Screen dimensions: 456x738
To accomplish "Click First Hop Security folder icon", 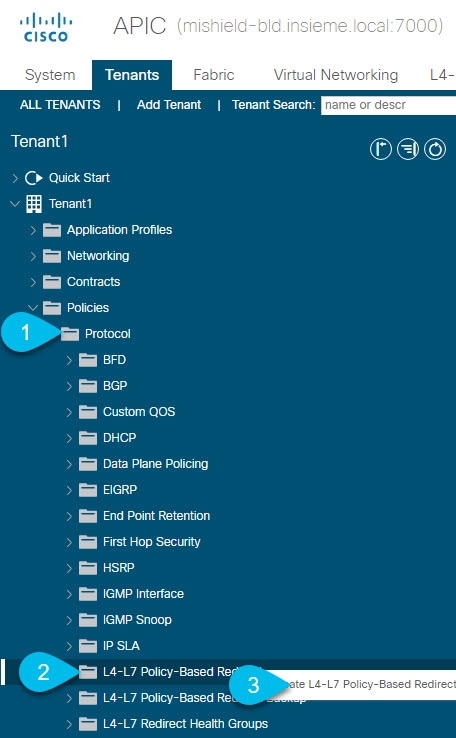I will 88,542.
